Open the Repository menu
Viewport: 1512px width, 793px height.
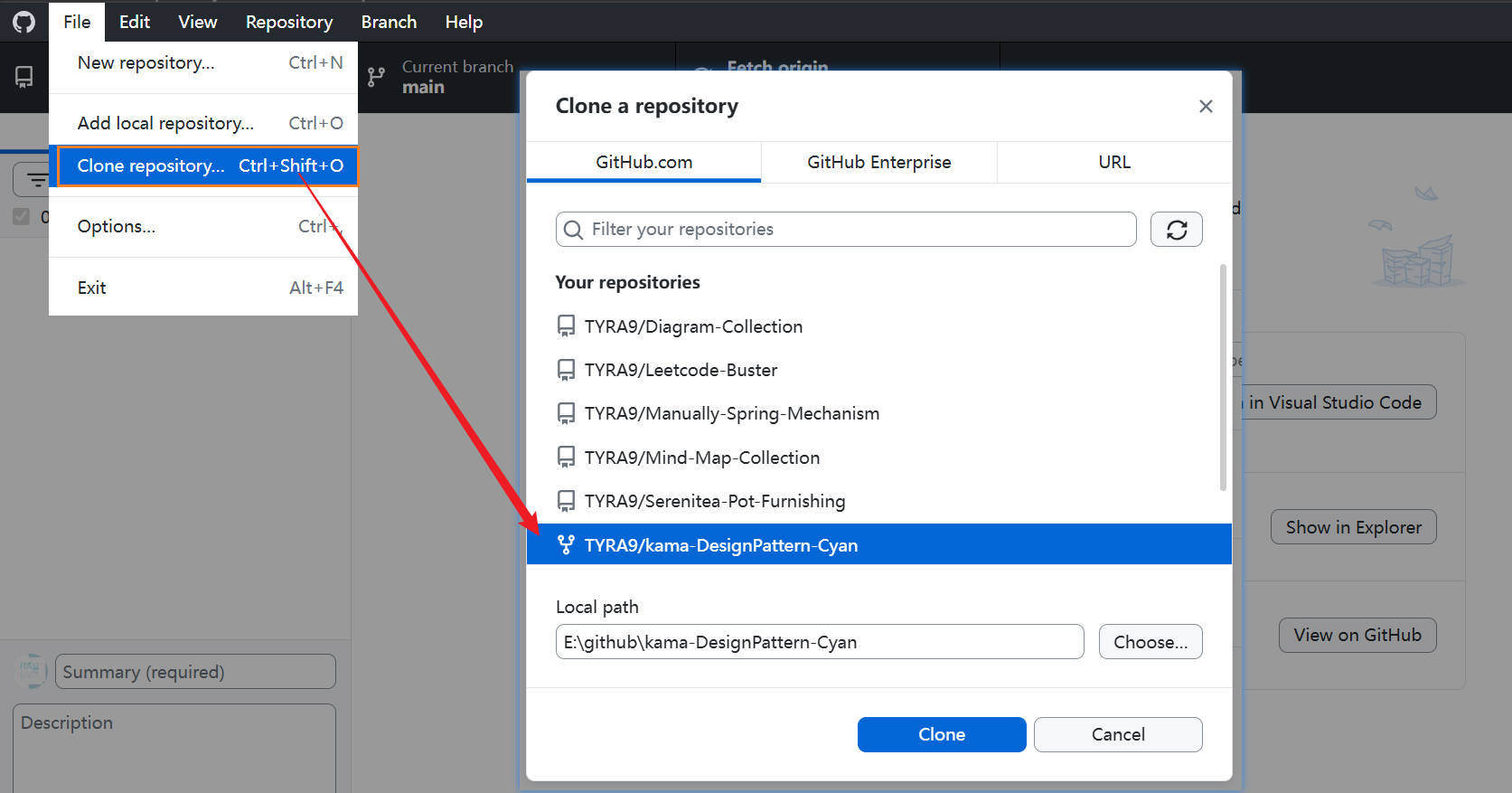(x=289, y=22)
